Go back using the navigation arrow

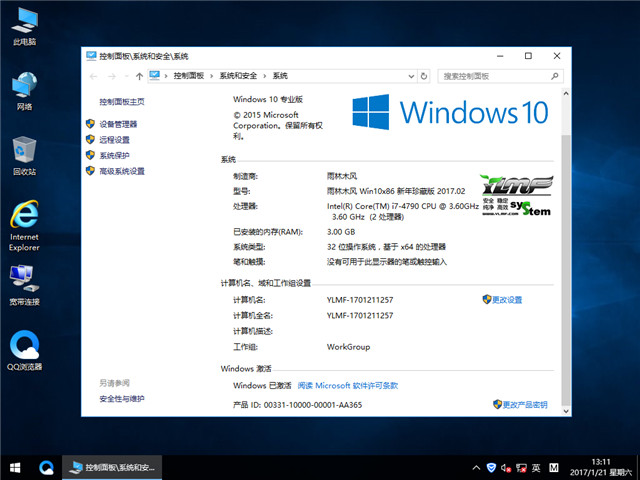[93, 76]
